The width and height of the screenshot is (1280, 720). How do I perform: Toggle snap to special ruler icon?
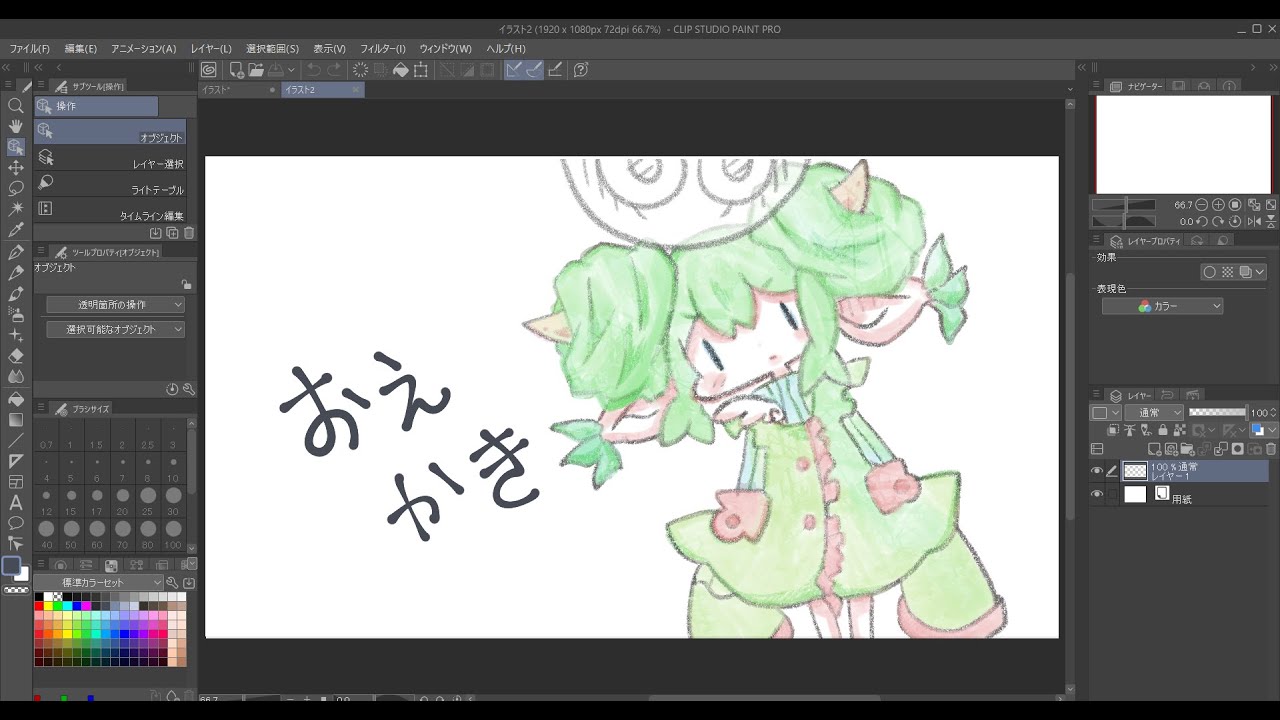(534, 69)
